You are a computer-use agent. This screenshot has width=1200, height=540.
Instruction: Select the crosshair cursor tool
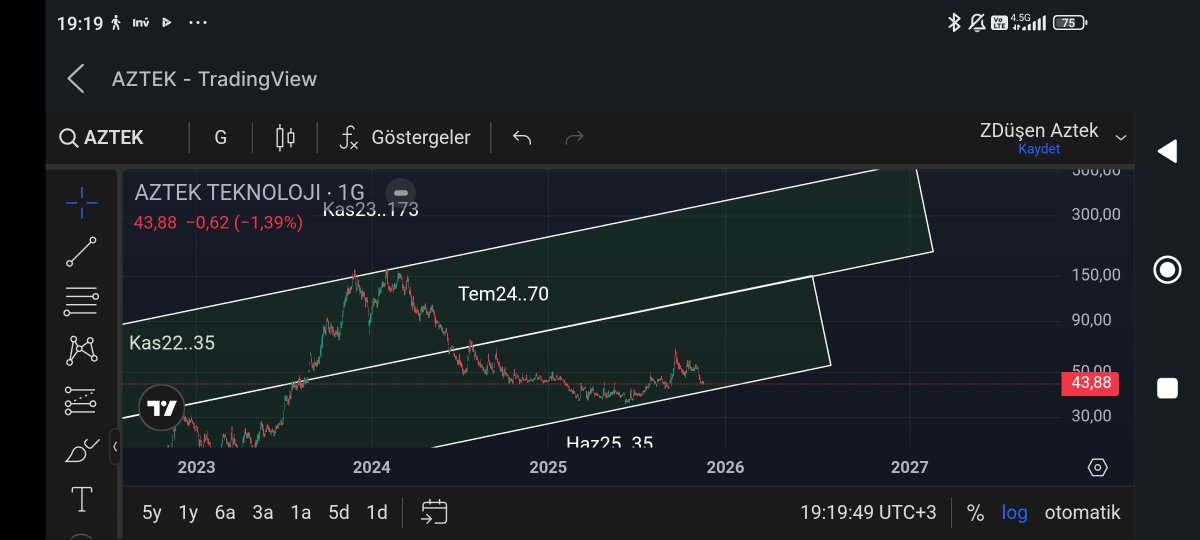(x=82, y=202)
